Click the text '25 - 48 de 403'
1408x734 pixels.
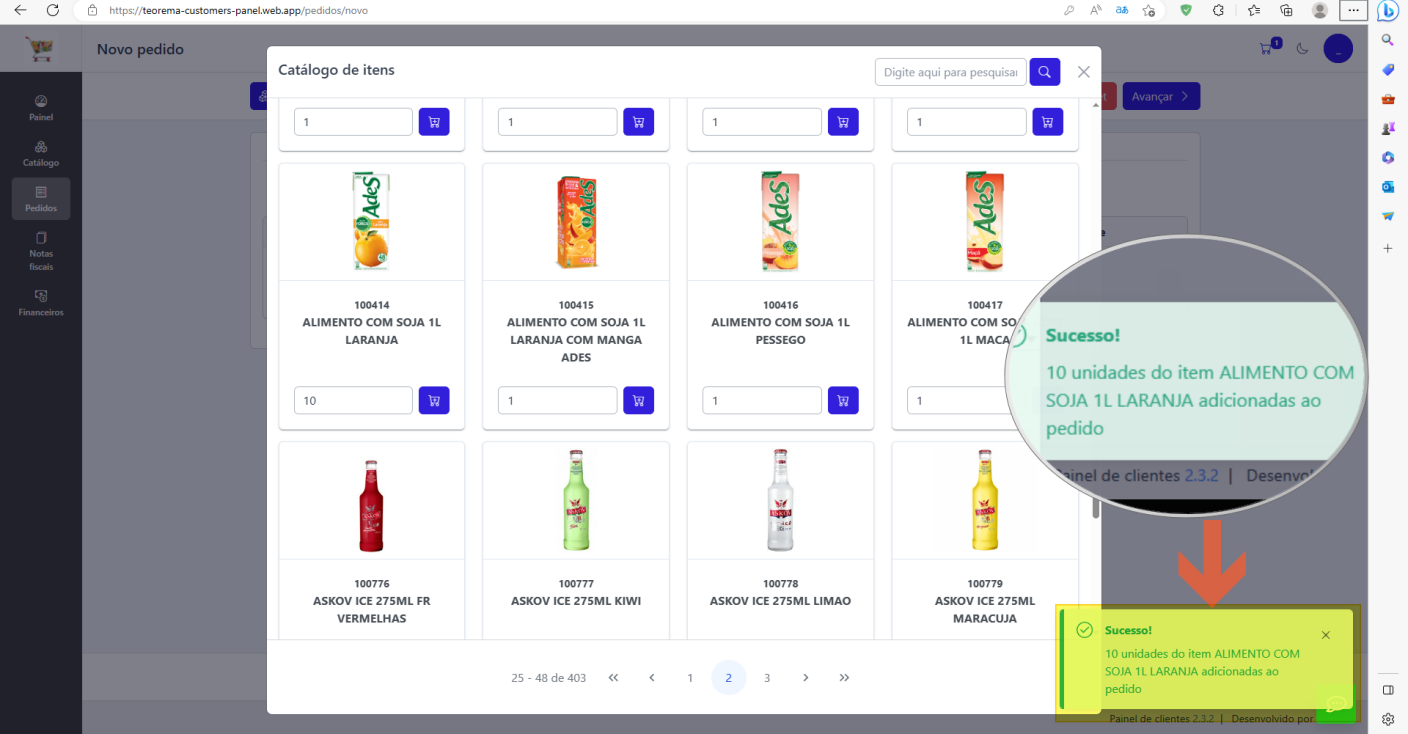[x=548, y=678]
